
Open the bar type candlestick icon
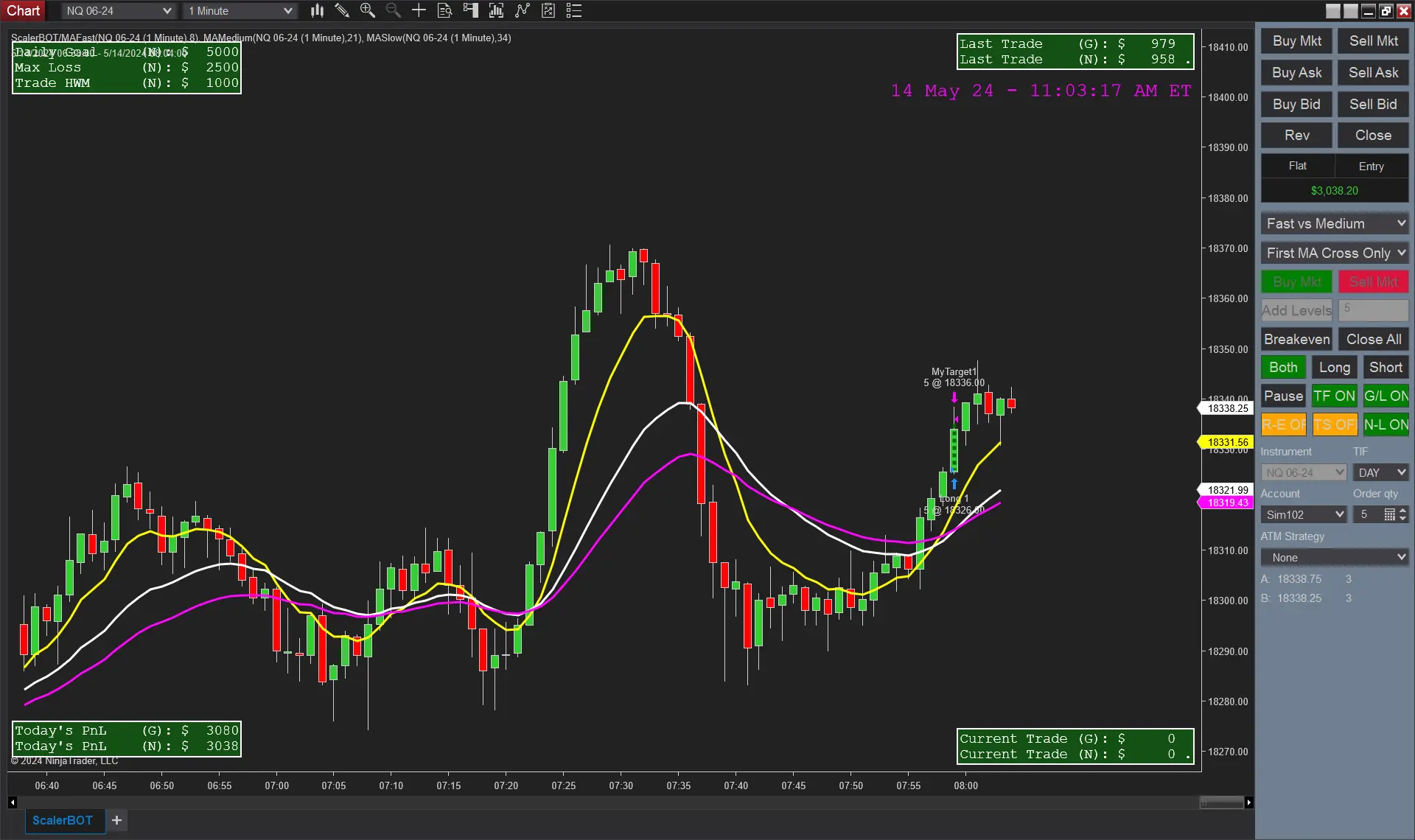(317, 10)
